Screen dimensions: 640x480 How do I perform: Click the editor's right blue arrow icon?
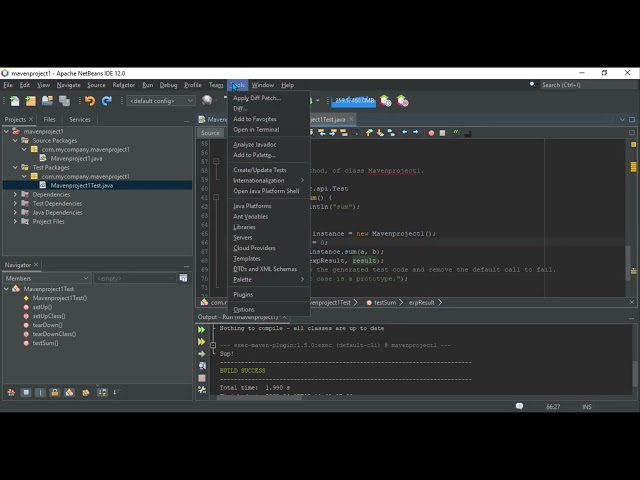(416, 132)
